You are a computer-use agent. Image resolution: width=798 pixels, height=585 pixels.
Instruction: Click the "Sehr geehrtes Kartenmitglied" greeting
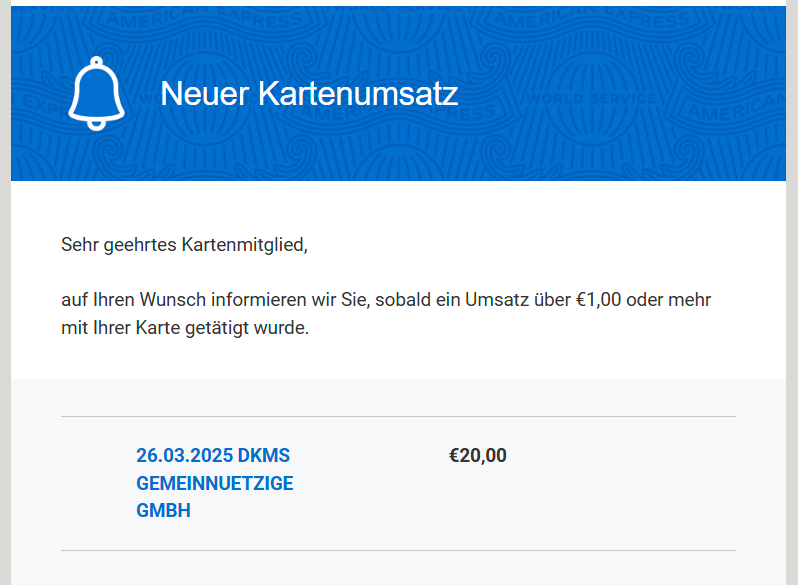click(184, 244)
